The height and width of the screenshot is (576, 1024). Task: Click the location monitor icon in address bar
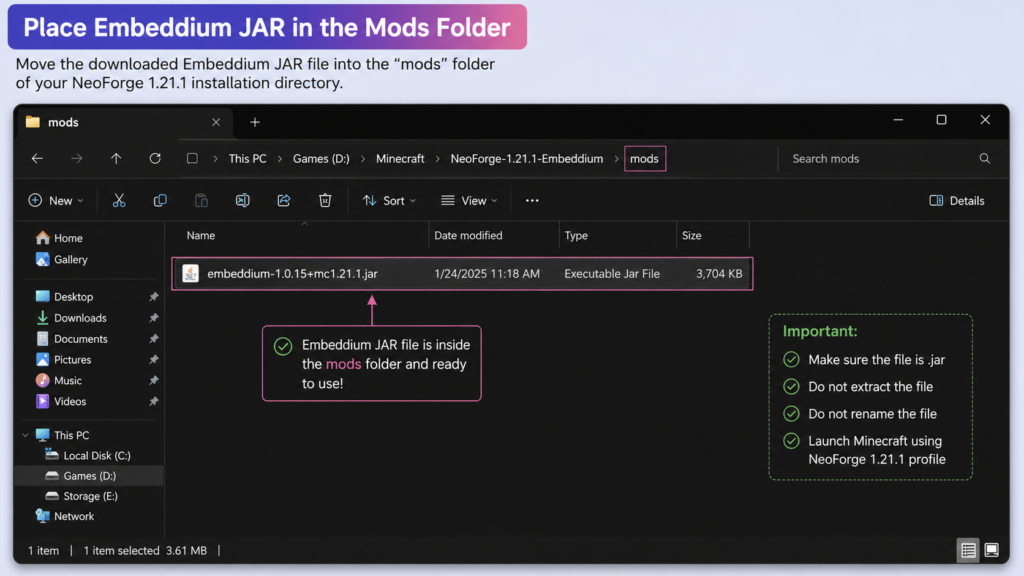pyautogui.click(x=192, y=159)
